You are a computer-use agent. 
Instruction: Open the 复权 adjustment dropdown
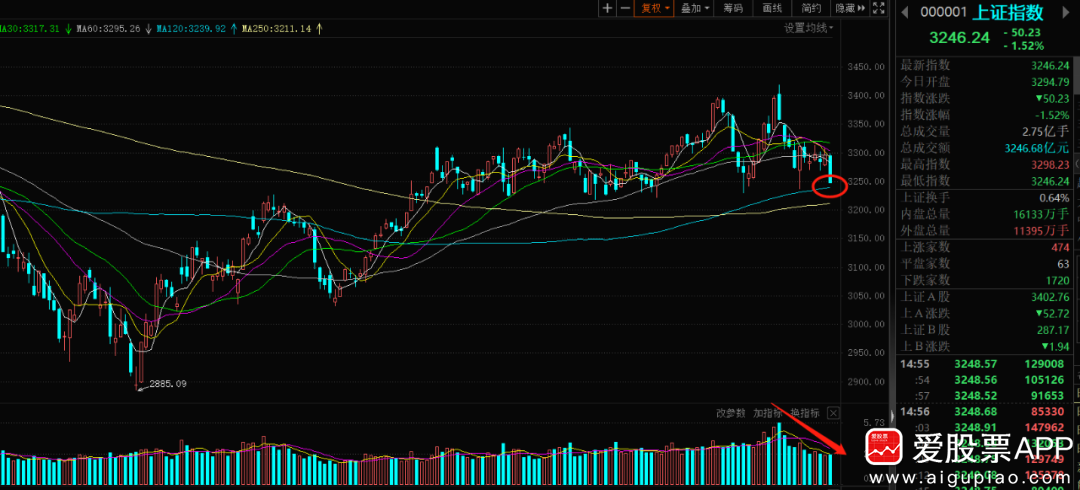(654, 8)
